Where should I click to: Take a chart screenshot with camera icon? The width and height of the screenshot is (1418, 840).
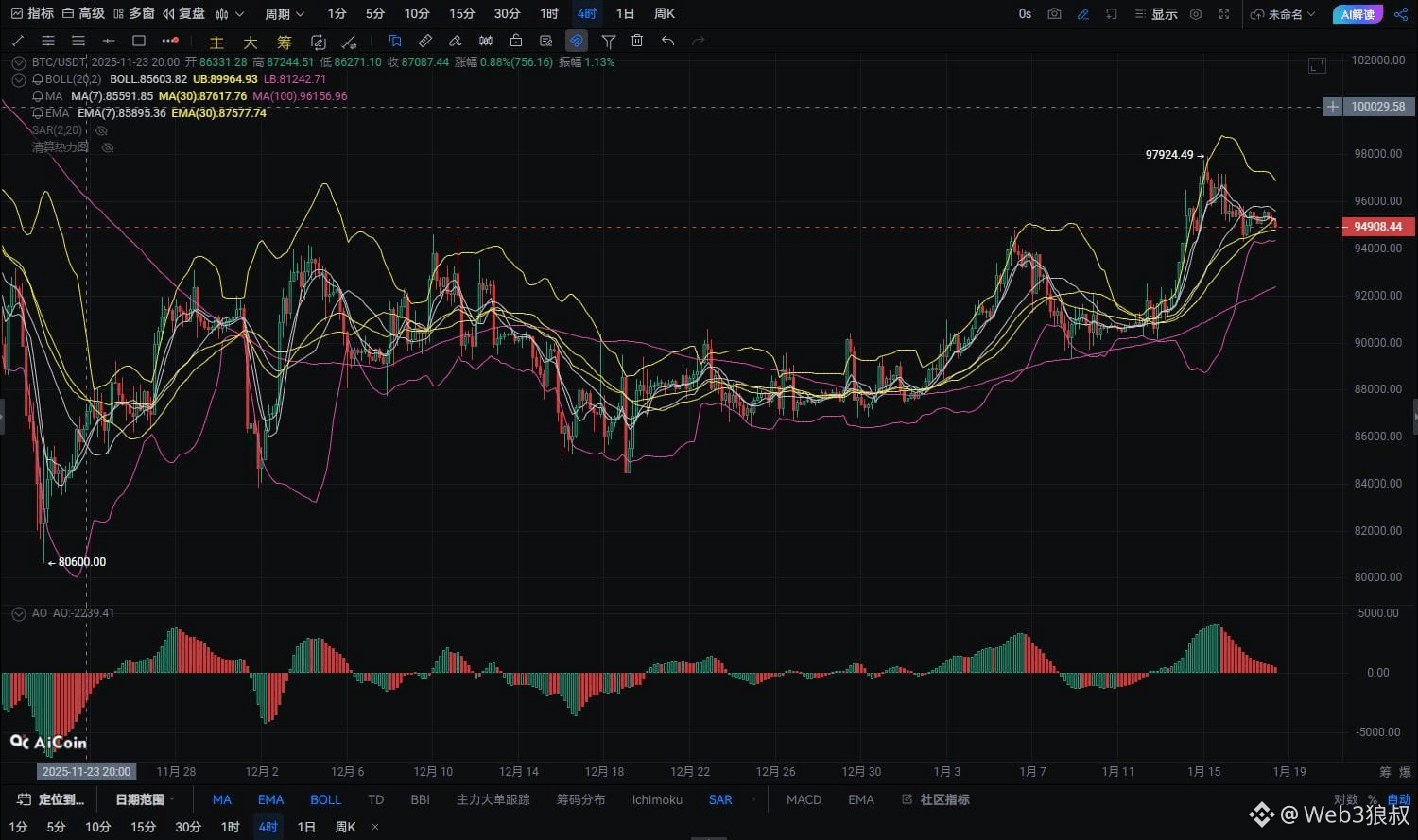(x=1054, y=14)
